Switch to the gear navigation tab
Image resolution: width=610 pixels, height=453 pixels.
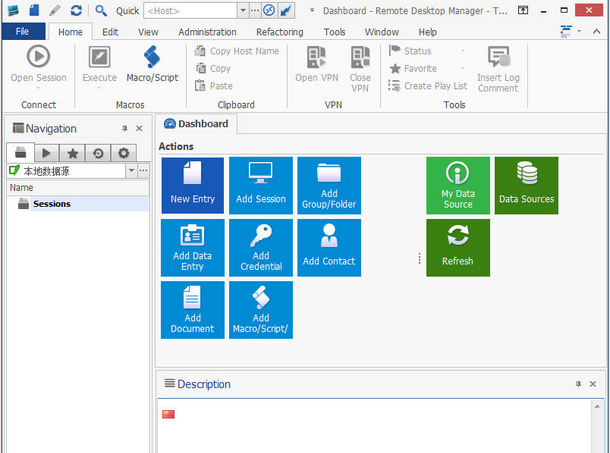[x=123, y=153]
